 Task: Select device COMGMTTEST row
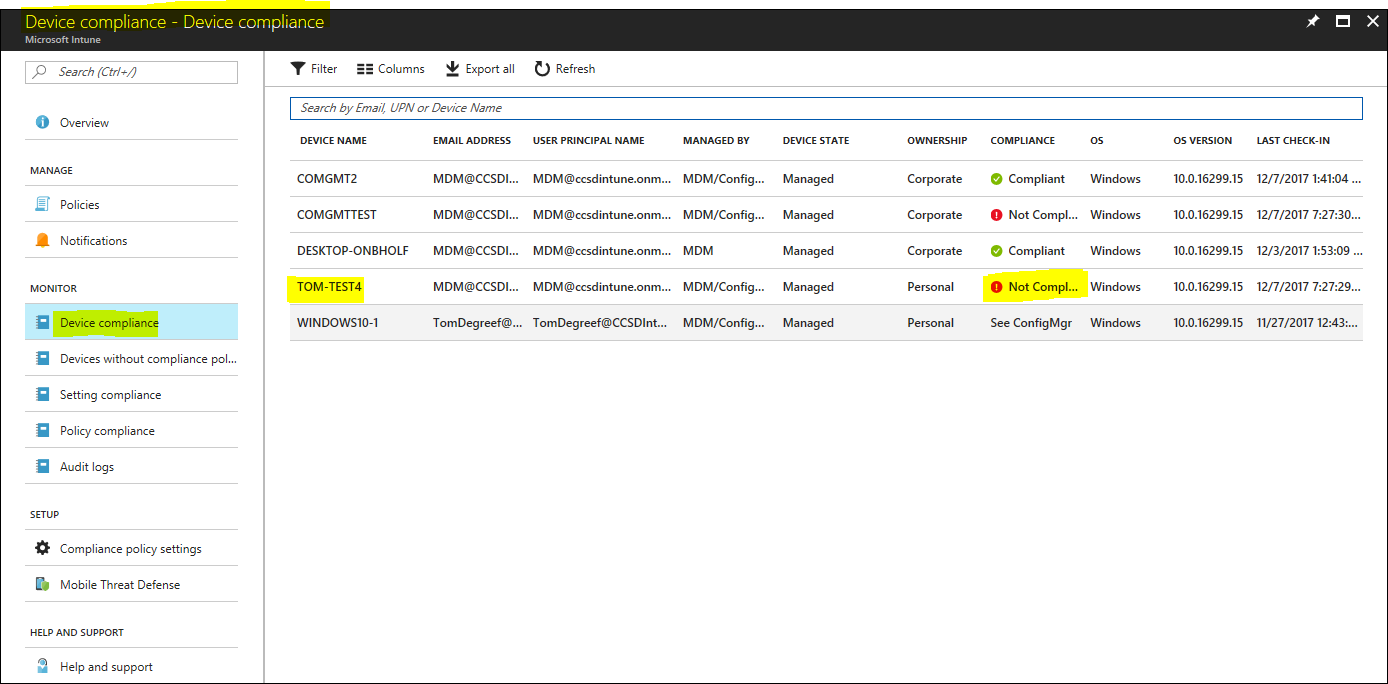(826, 215)
